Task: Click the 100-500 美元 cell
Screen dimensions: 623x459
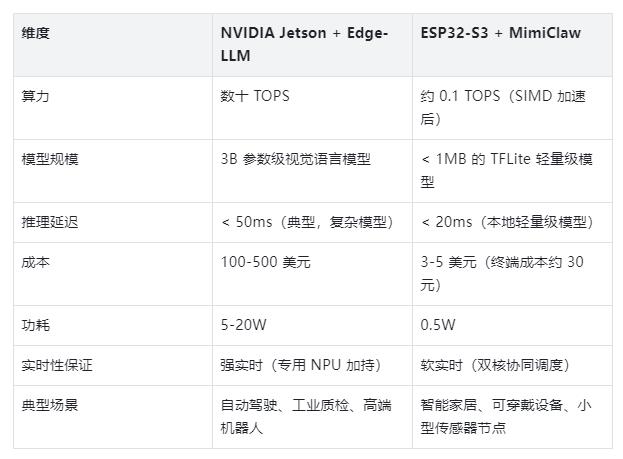Action: 265,262
